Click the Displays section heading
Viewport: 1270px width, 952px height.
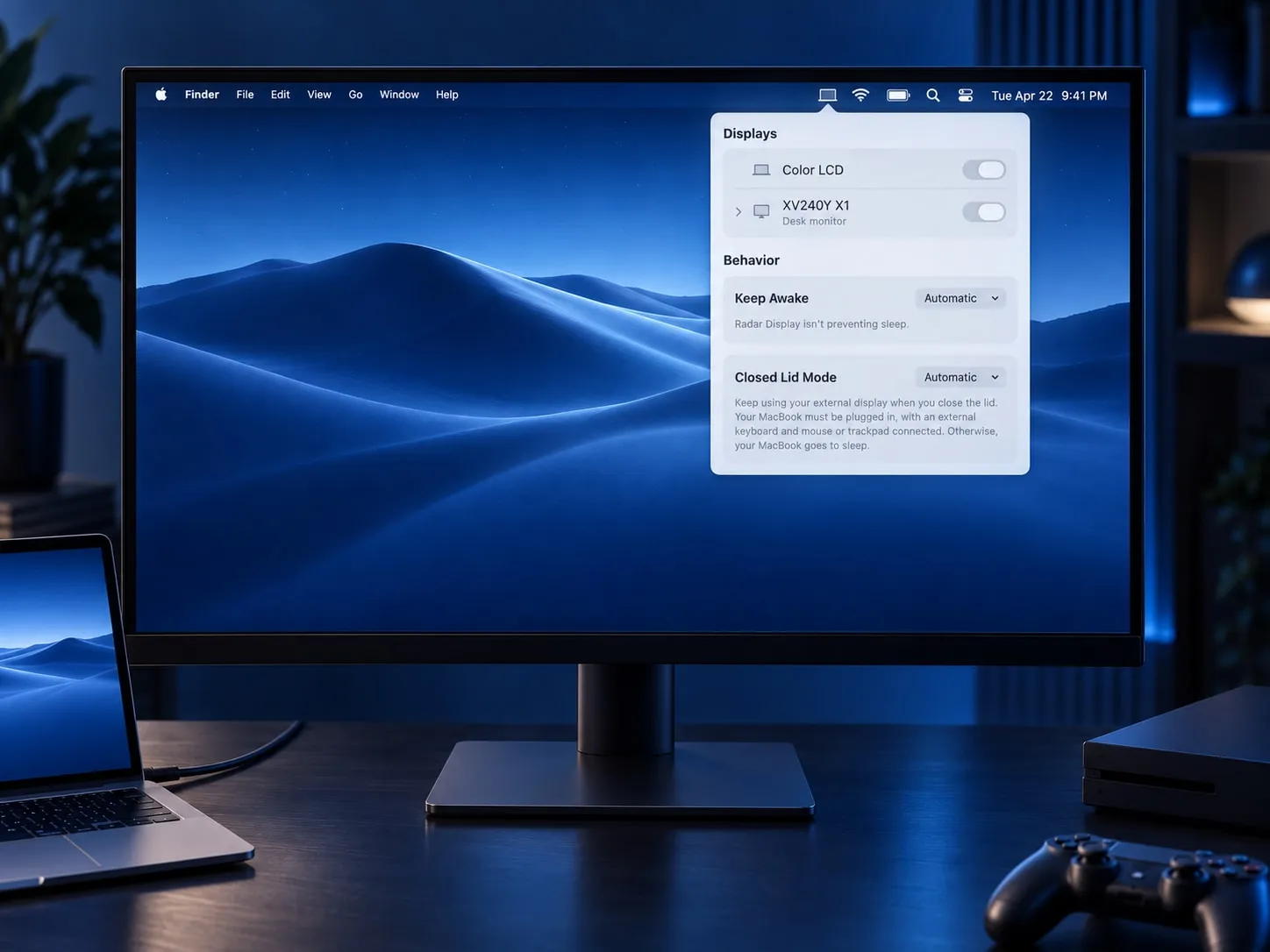click(x=750, y=133)
